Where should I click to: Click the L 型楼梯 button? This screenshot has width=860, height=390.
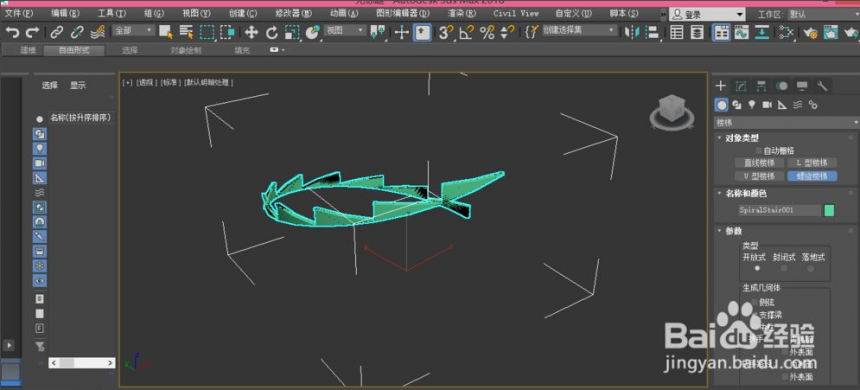tap(812, 163)
